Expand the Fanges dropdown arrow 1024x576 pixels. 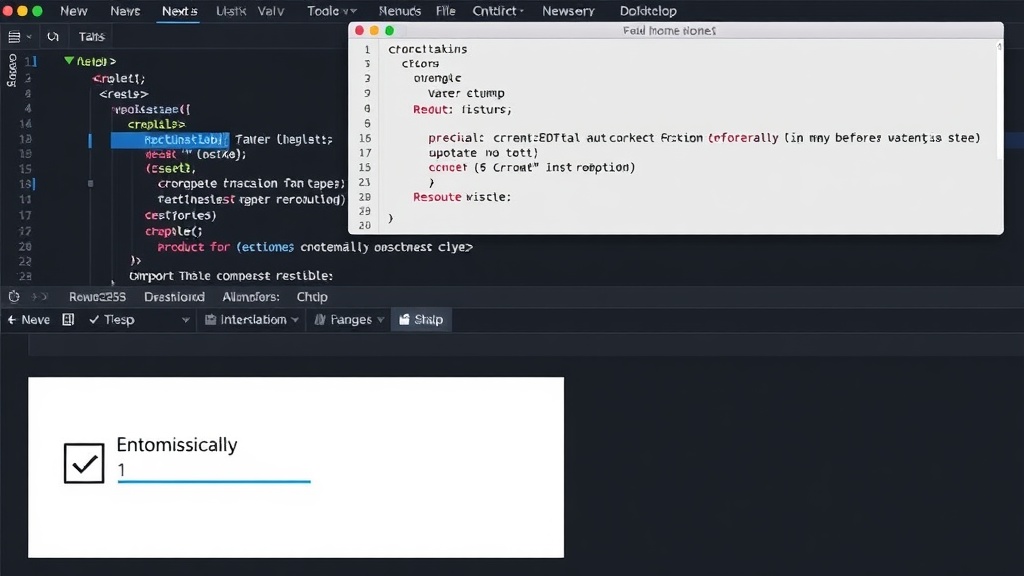(381, 320)
